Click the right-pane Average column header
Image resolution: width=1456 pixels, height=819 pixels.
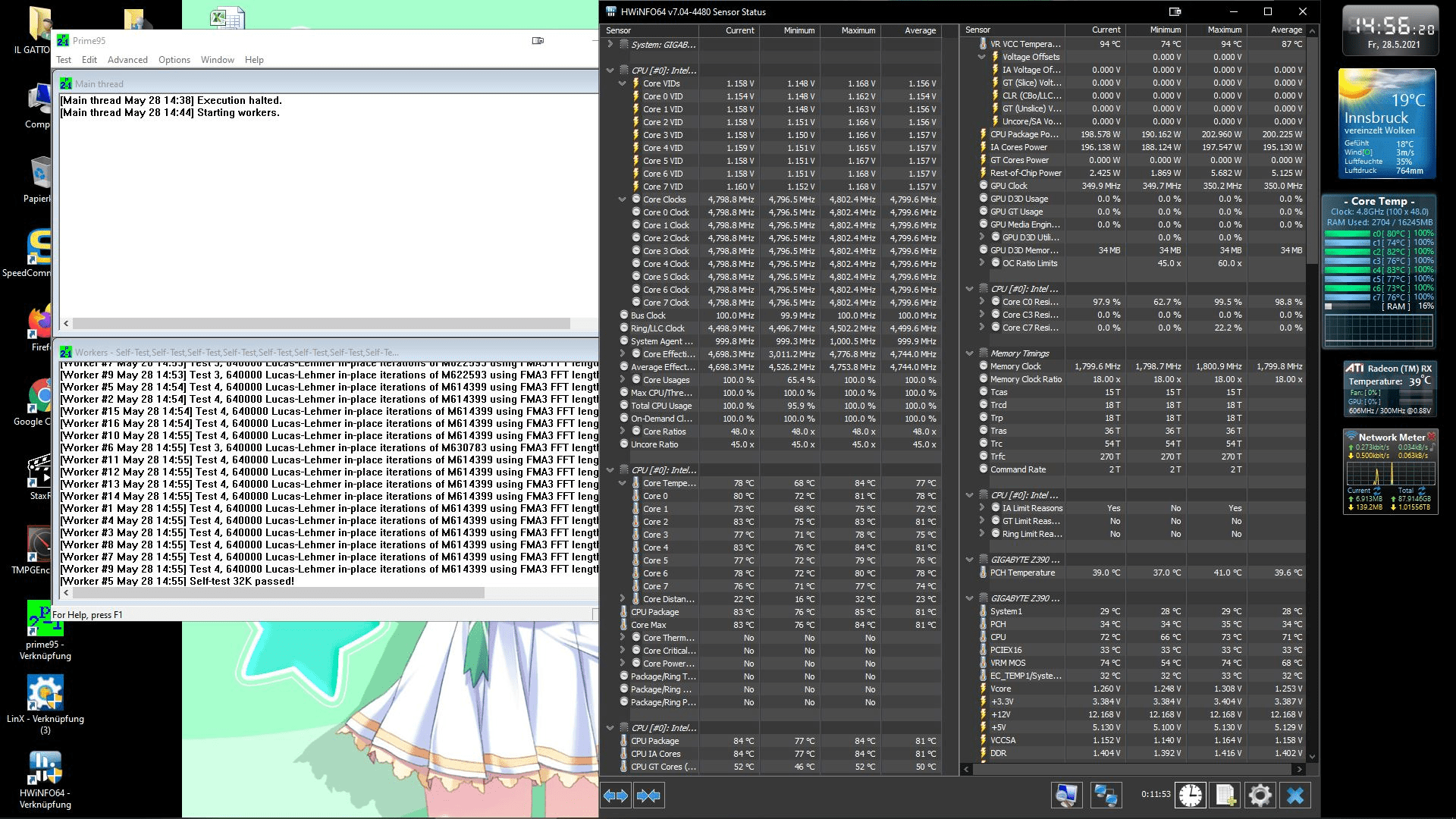[x=1277, y=30]
